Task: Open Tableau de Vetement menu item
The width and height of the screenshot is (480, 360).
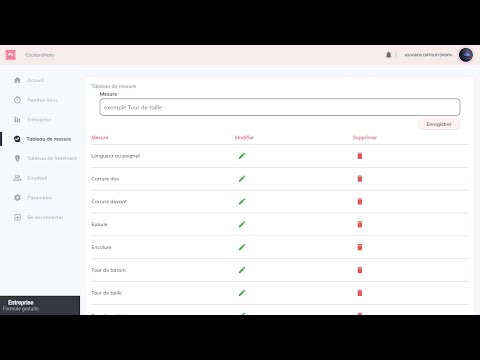Action: click(x=52, y=158)
